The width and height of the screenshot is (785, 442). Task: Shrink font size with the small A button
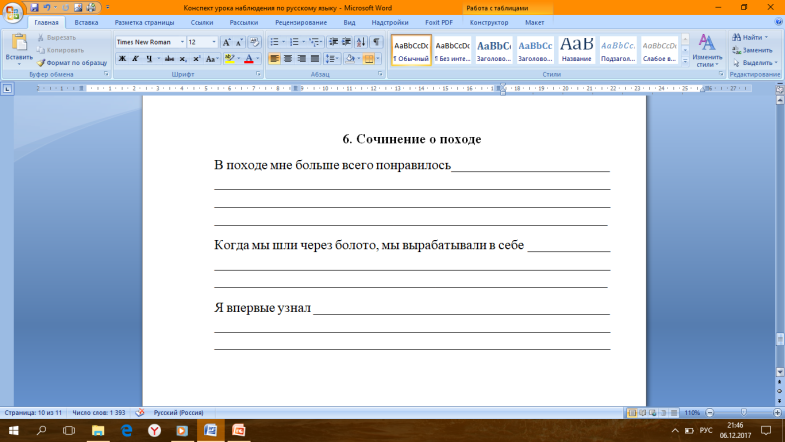239,42
